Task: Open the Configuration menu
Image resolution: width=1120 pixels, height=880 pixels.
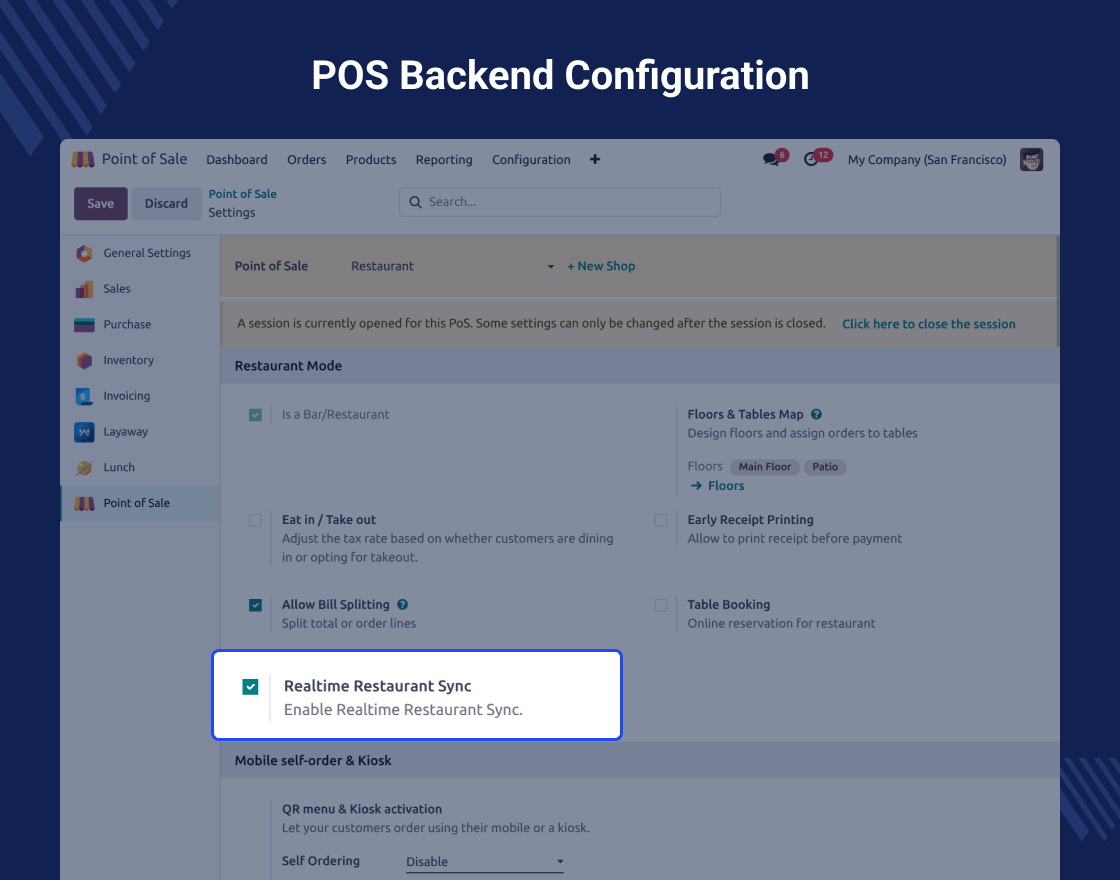Action: 531,160
